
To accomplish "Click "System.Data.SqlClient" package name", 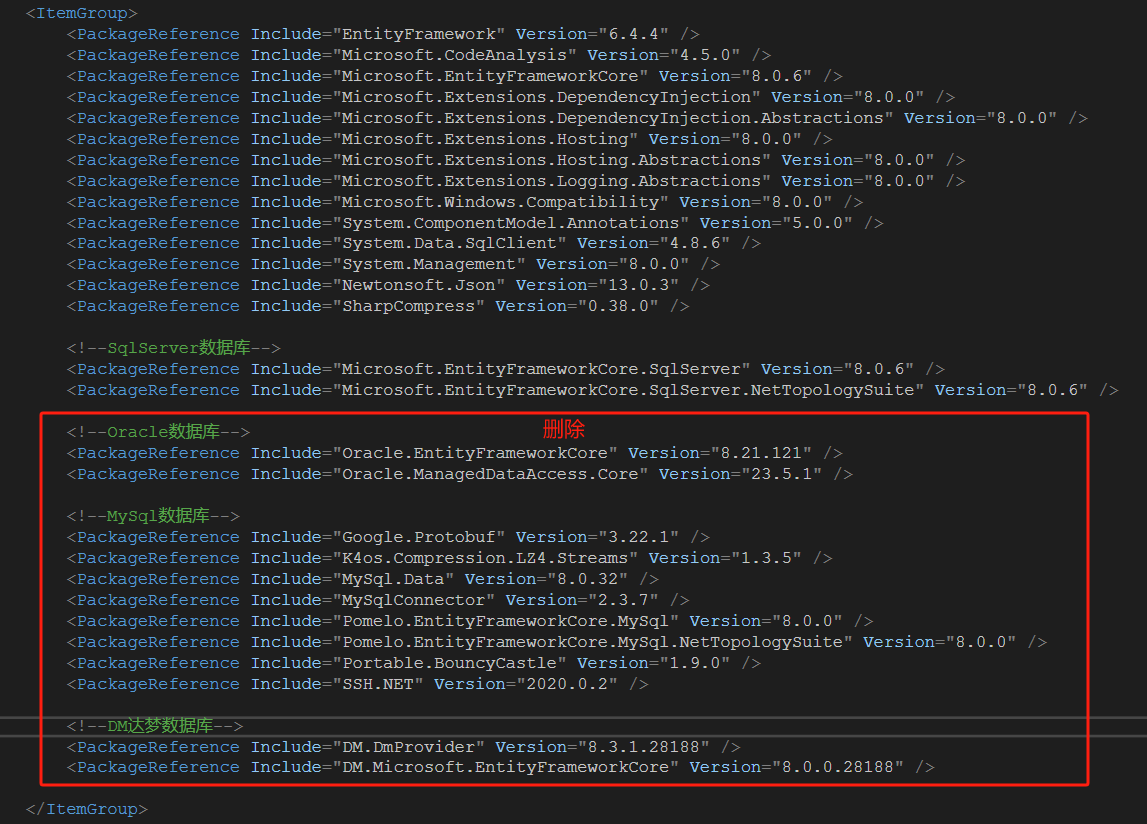I will pos(449,243).
